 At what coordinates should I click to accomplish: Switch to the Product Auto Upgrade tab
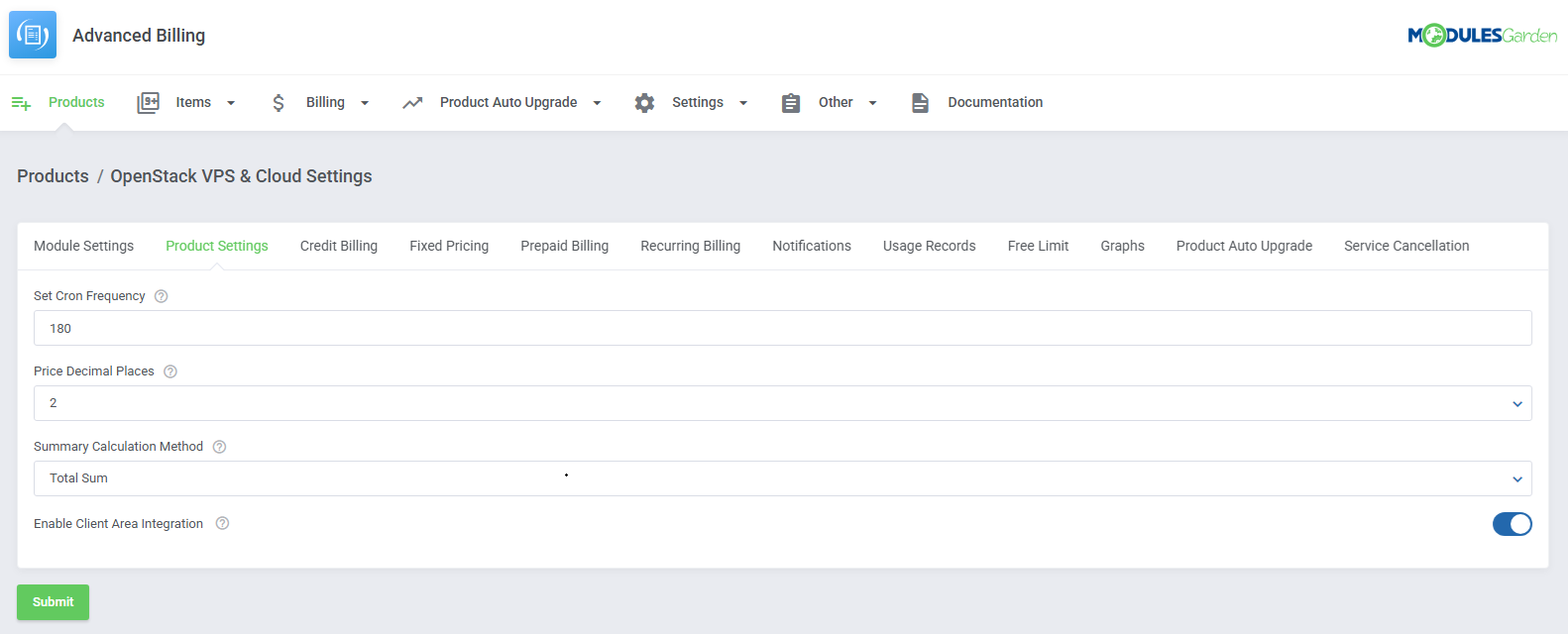[x=1245, y=246]
